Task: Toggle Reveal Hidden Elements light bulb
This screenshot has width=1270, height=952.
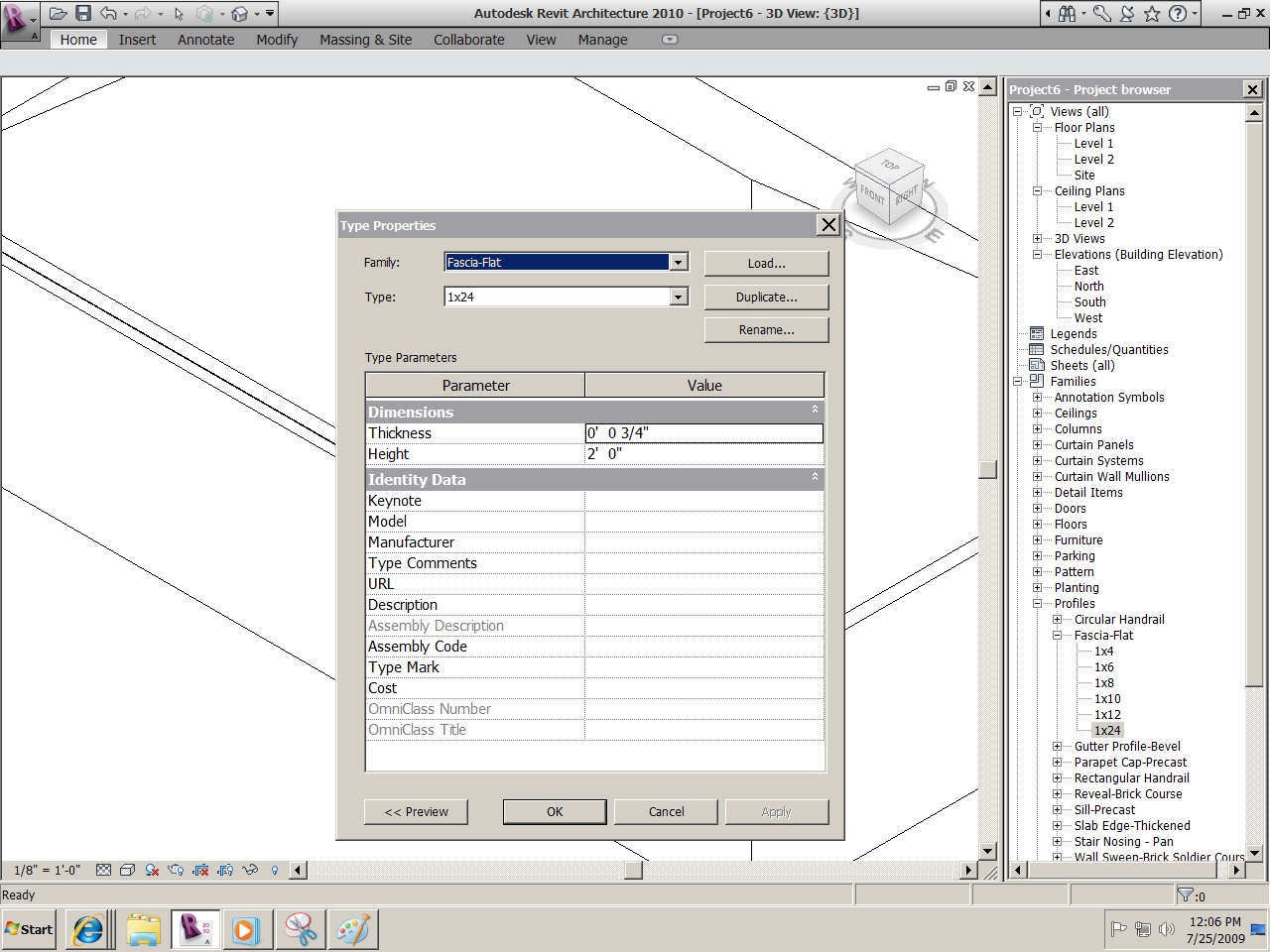Action: click(275, 871)
